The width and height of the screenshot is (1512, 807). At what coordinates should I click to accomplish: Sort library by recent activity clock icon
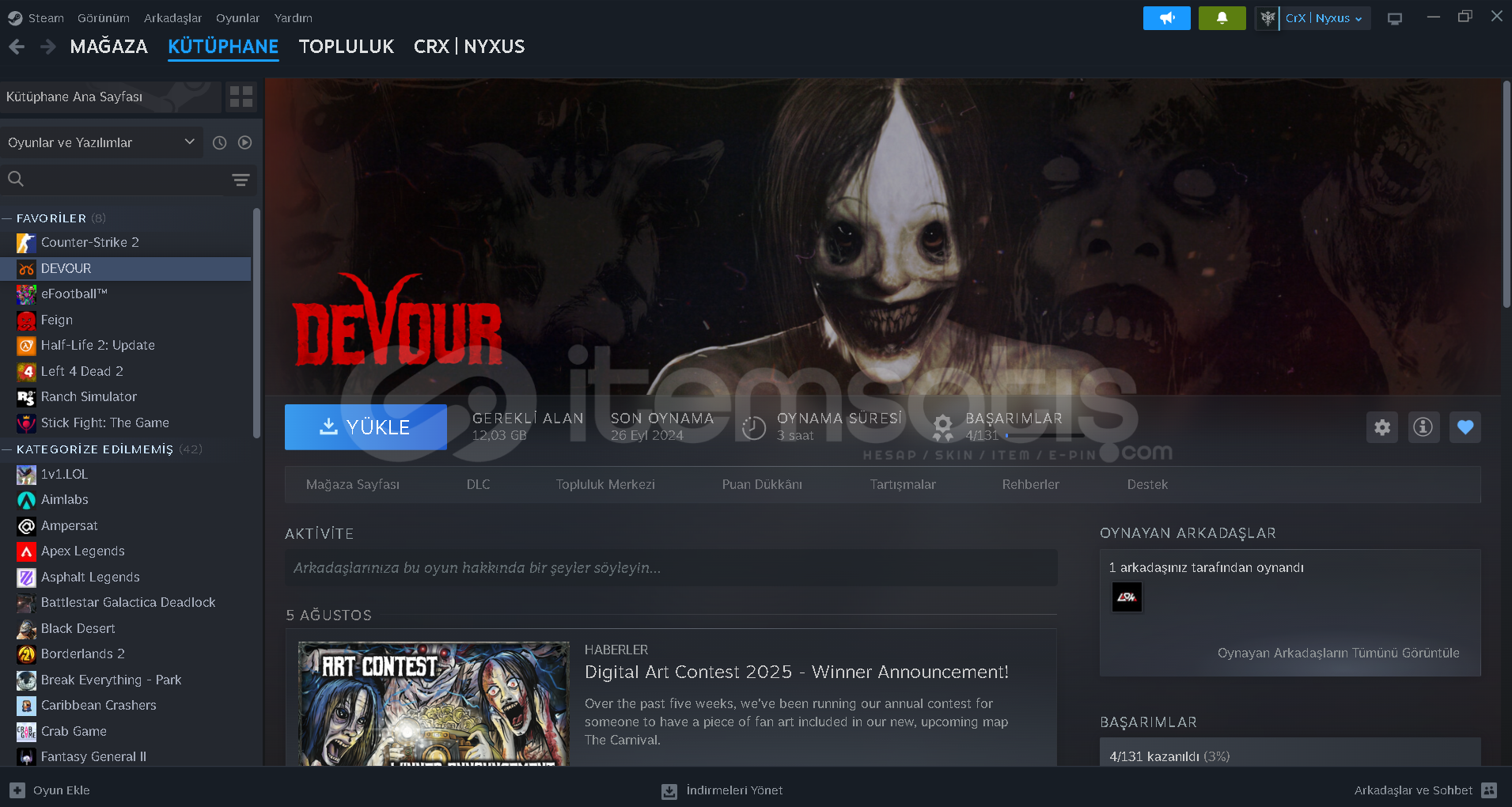(x=220, y=142)
